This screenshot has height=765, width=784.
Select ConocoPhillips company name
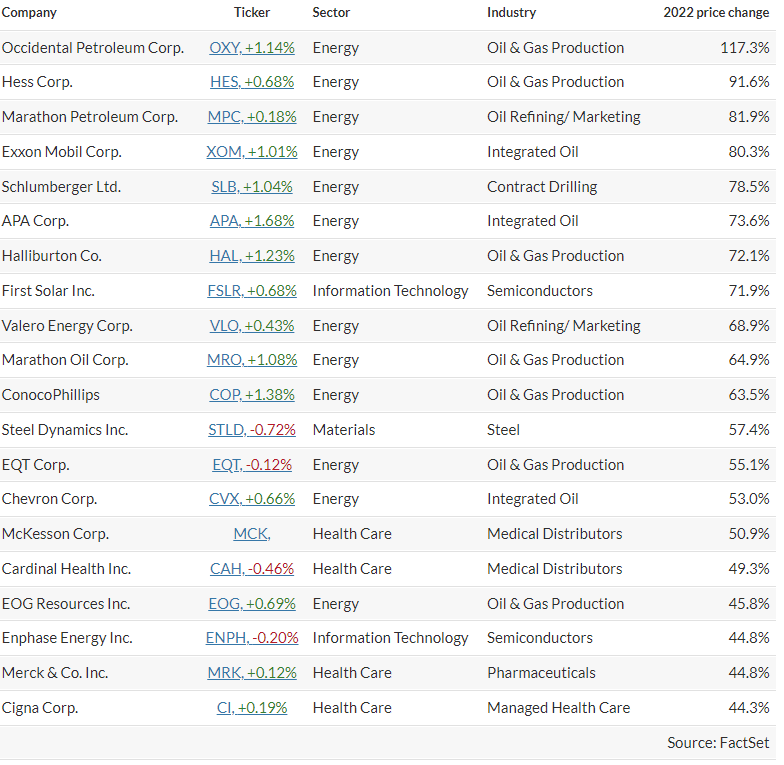(x=50, y=395)
